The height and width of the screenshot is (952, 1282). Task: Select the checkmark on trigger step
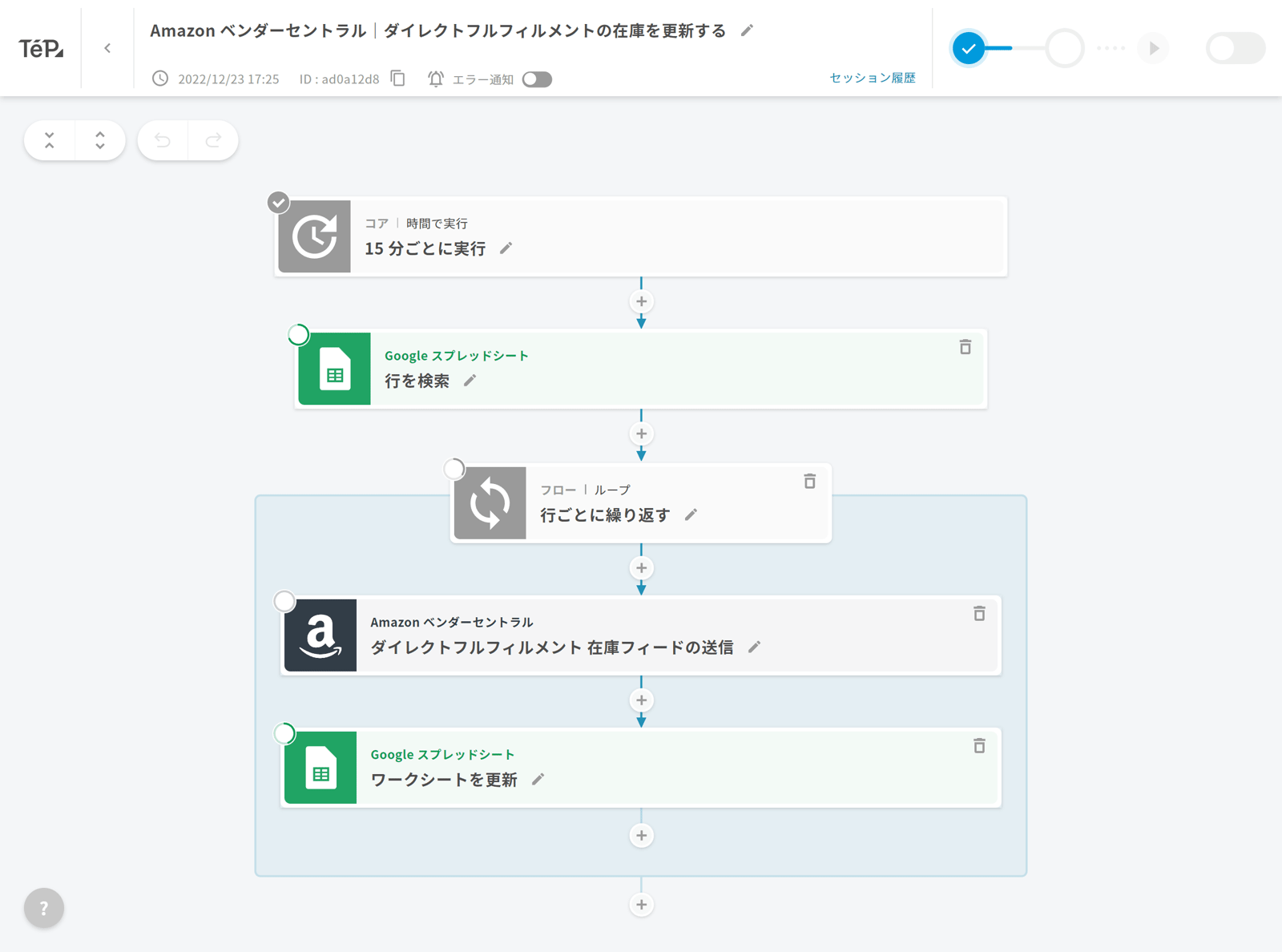click(x=278, y=202)
